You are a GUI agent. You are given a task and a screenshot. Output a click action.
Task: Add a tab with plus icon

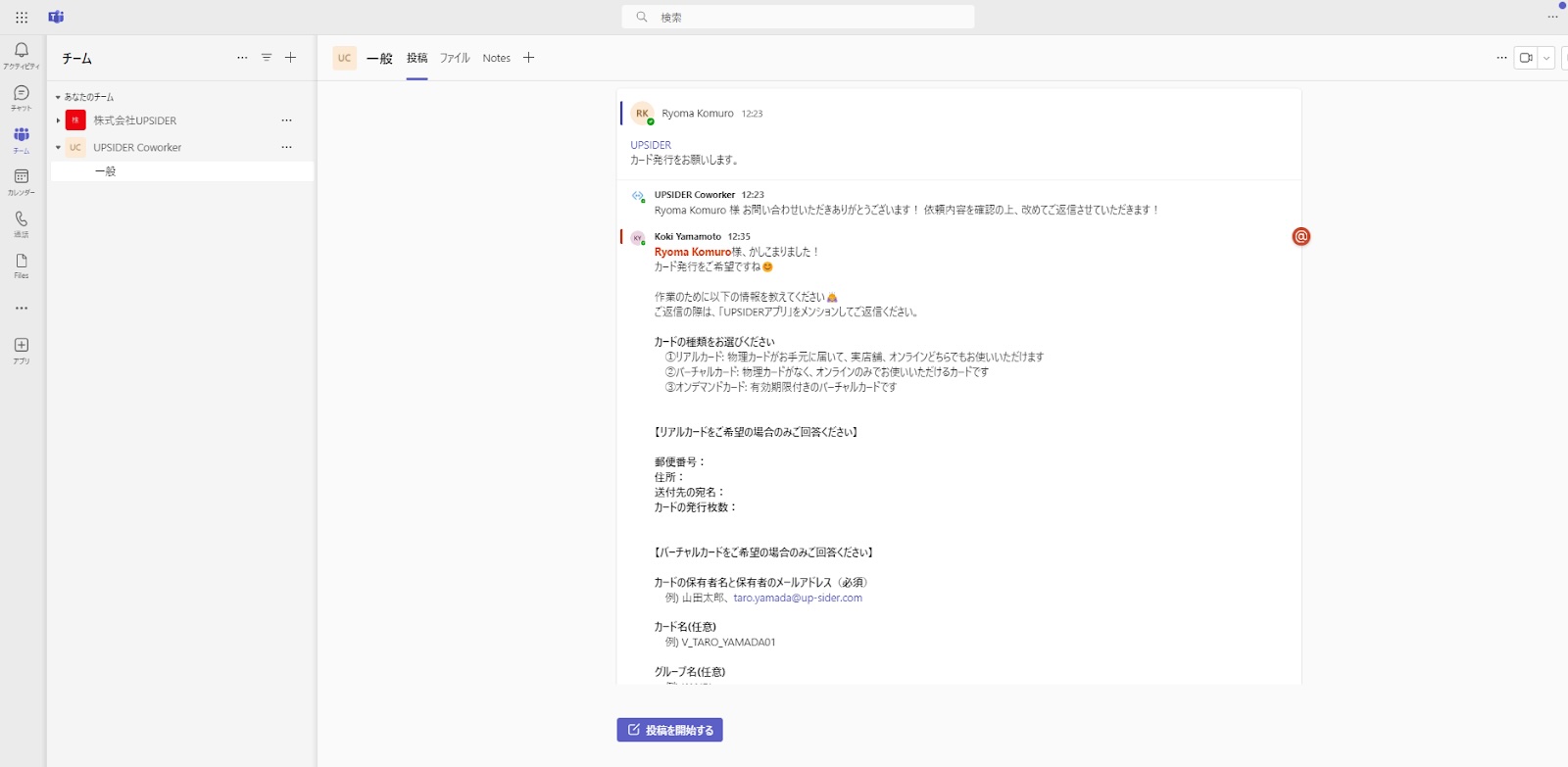click(528, 58)
